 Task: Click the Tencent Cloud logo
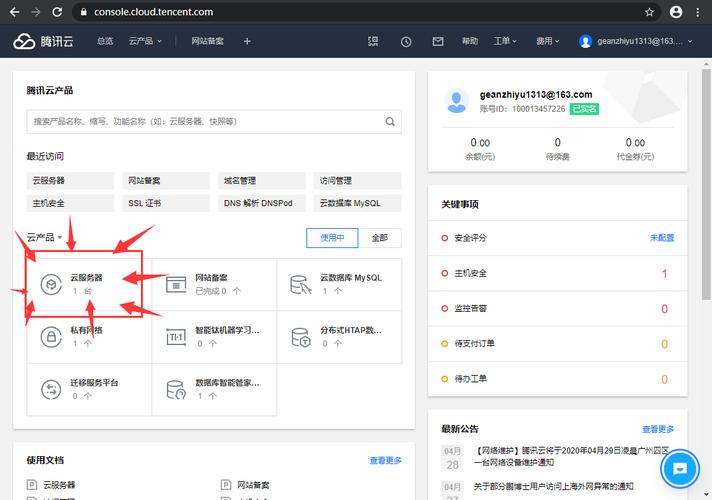44,41
